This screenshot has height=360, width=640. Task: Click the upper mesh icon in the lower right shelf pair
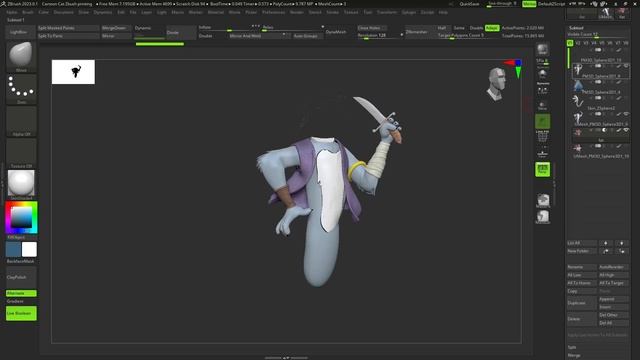click(542, 200)
